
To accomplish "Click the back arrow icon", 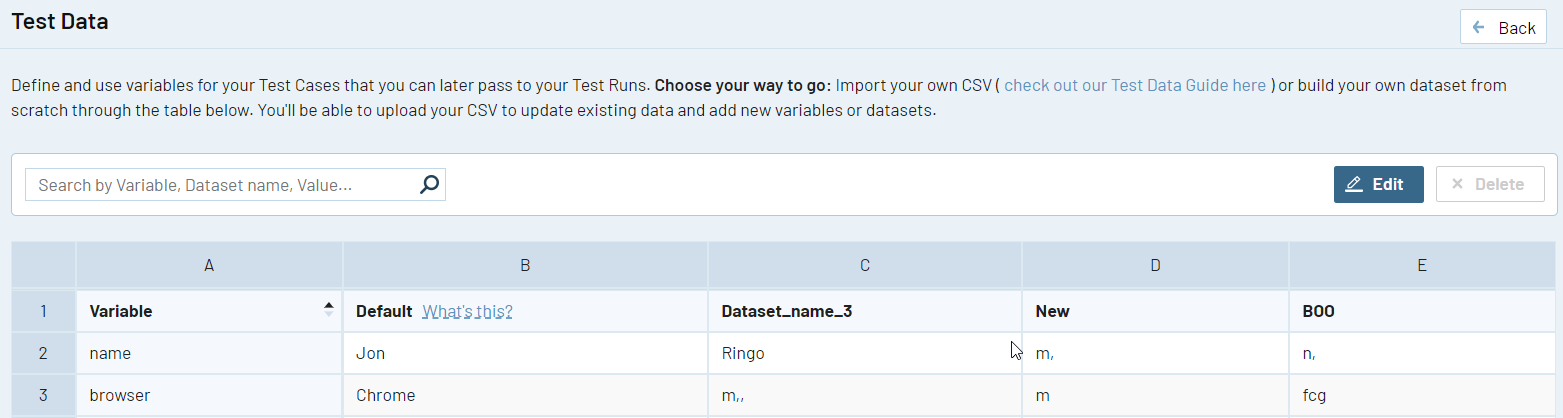I will pyautogui.click(x=1479, y=27).
